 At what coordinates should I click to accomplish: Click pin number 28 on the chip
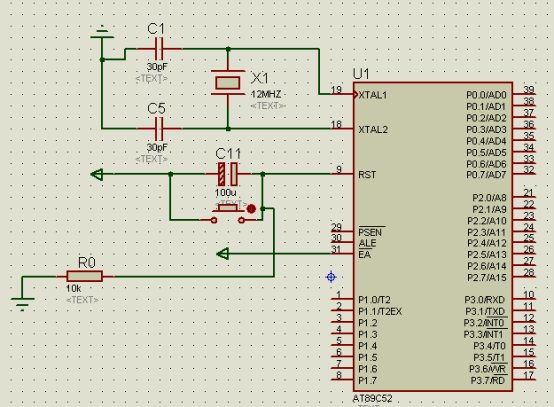pyautogui.click(x=529, y=272)
